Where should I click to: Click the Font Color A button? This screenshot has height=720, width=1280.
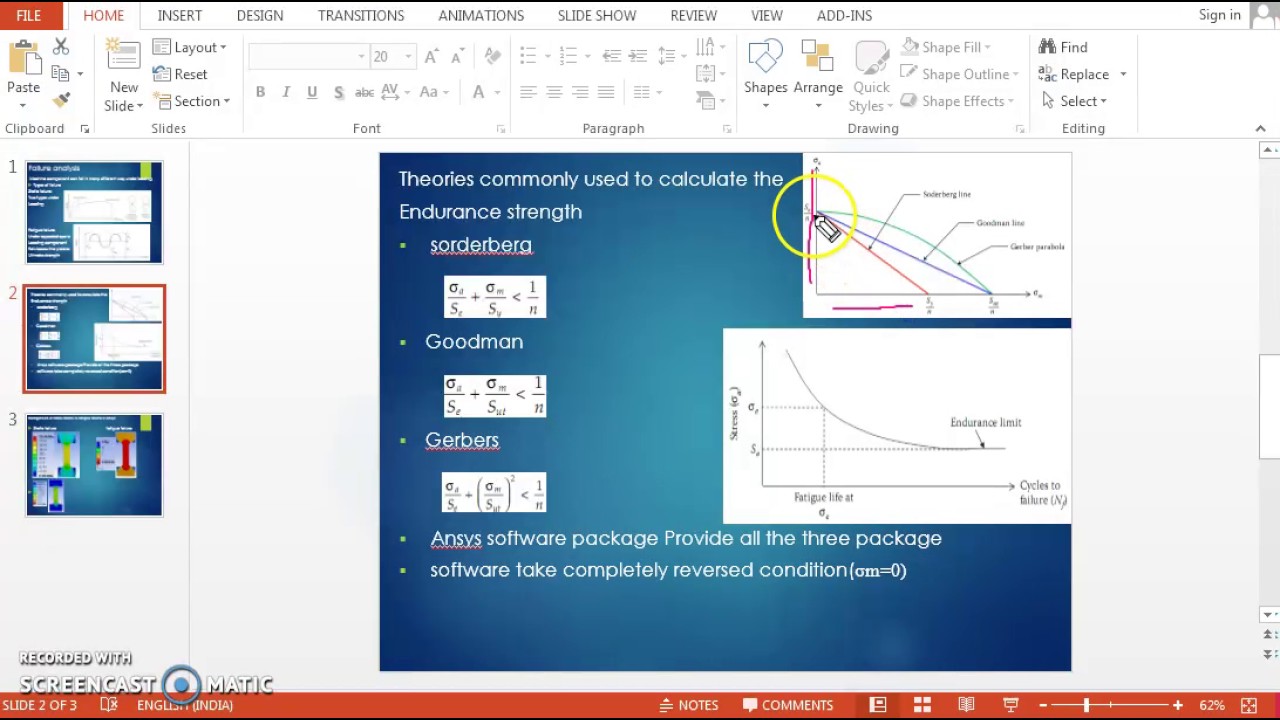(479, 92)
